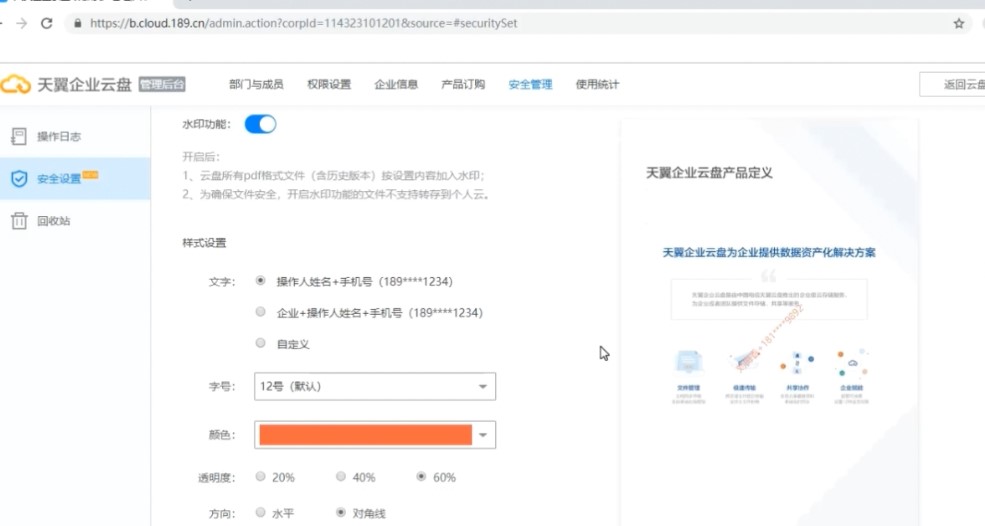Click the browser address bar URL

303,23
